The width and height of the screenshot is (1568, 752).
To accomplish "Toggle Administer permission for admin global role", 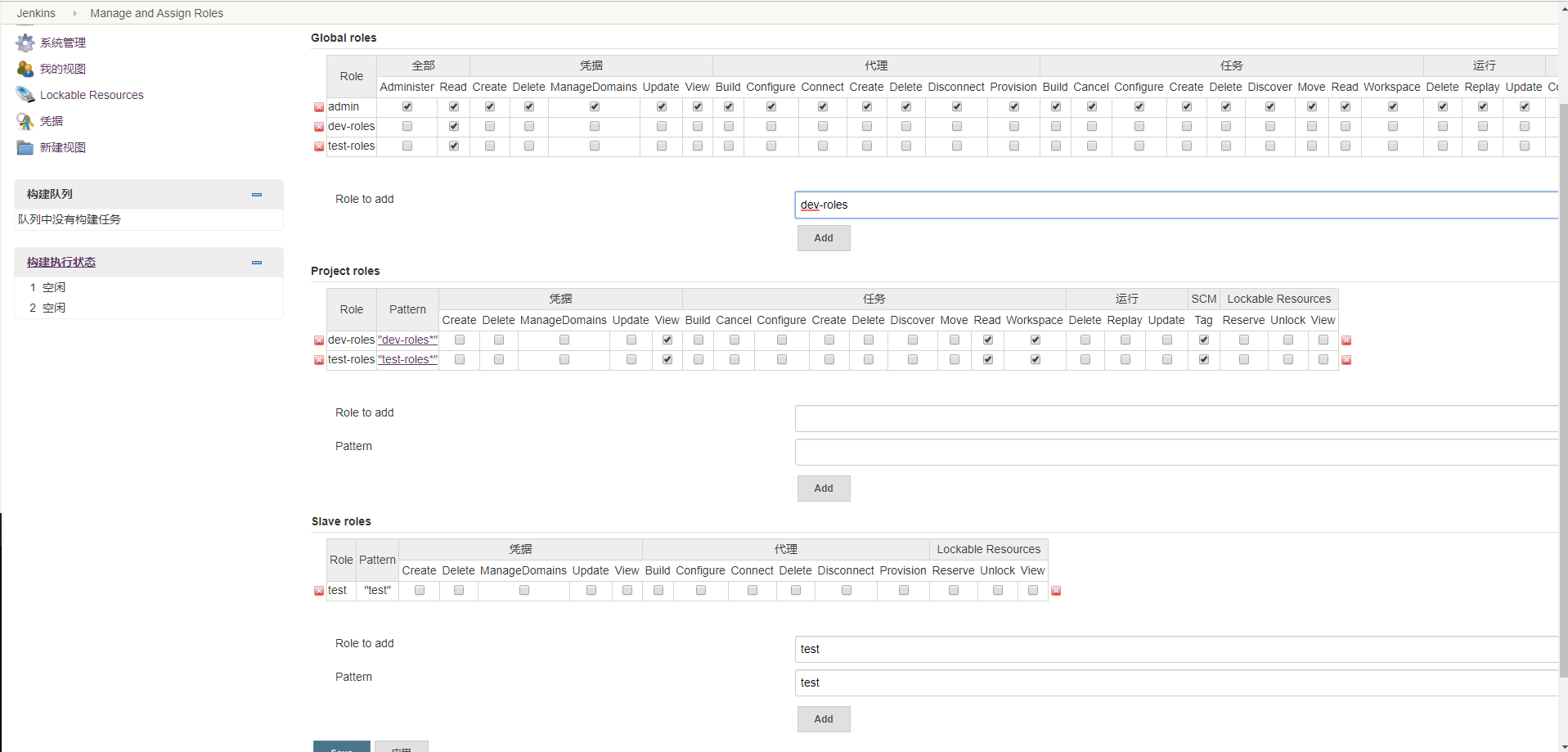I will (407, 106).
